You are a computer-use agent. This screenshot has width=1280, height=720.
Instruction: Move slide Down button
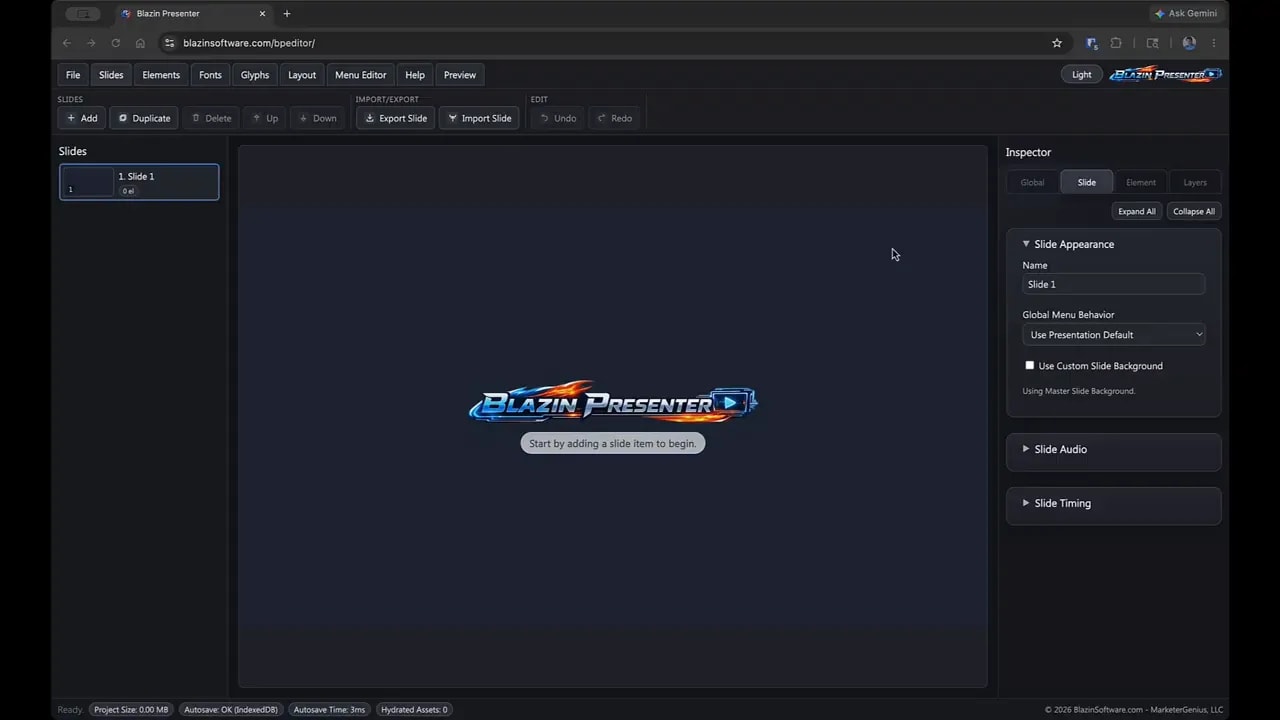point(318,118)
